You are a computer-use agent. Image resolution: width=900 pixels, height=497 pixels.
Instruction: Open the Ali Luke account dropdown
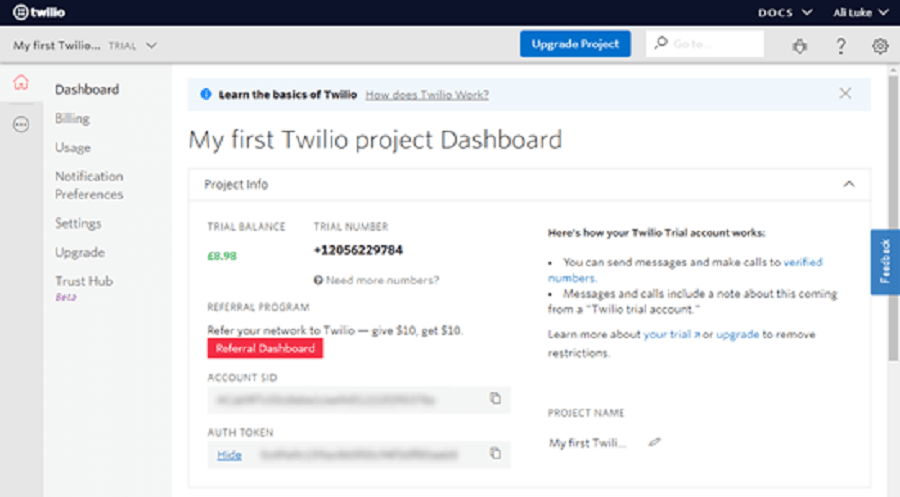[x=860, y=12]
